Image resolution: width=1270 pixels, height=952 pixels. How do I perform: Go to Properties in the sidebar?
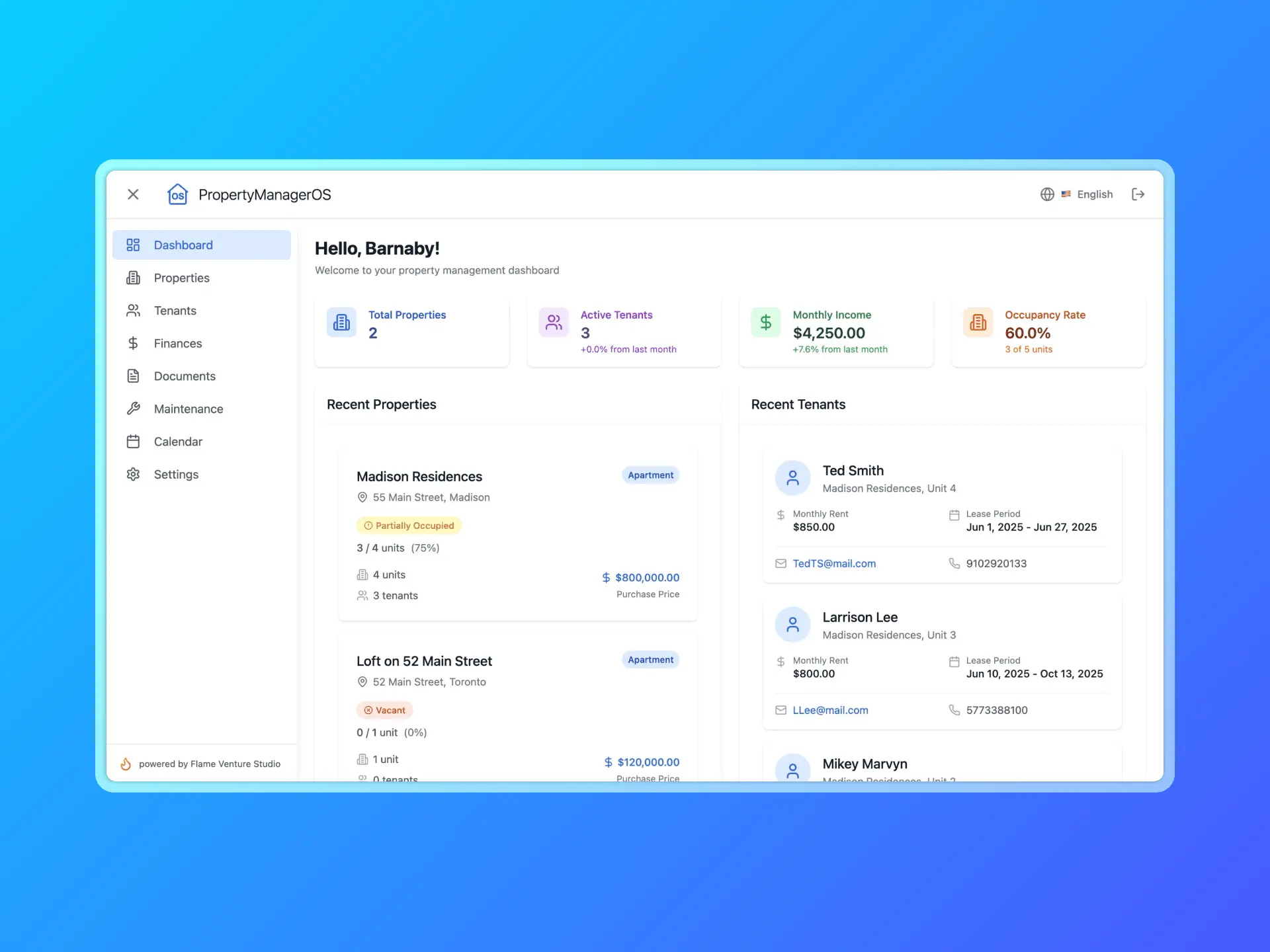[x=202, y=278]
